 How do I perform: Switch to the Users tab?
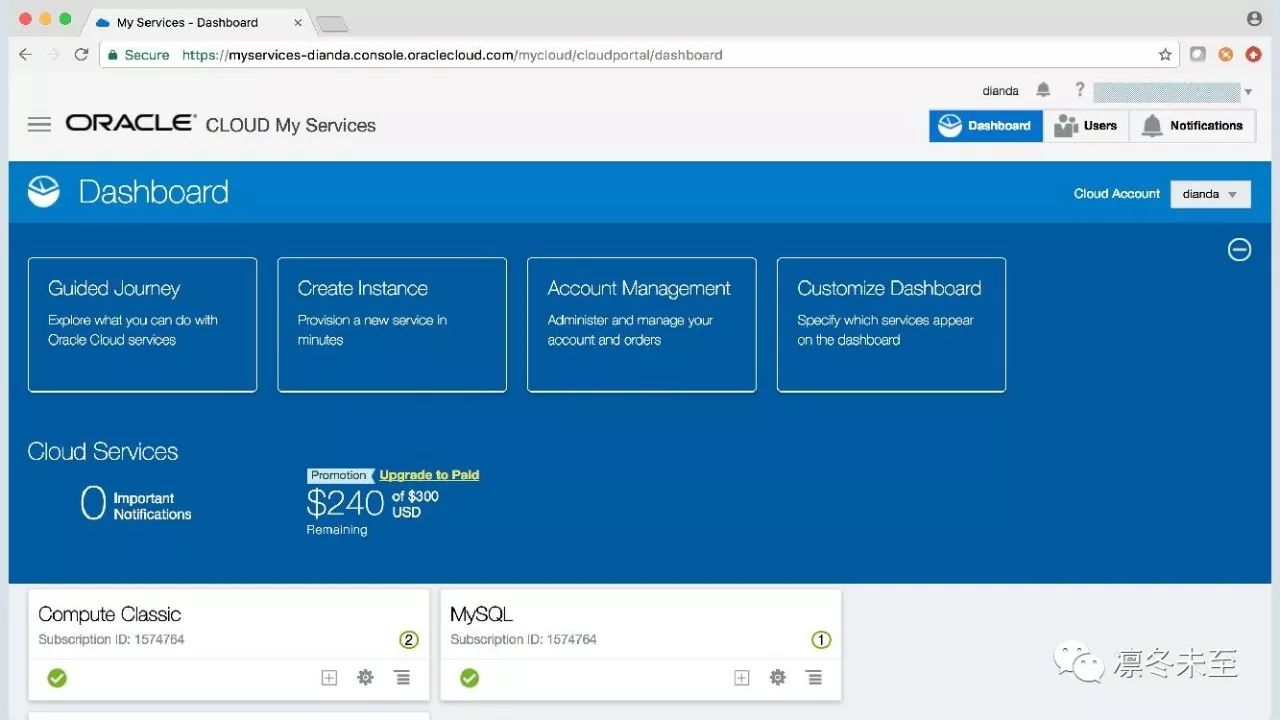[1086, 126]
